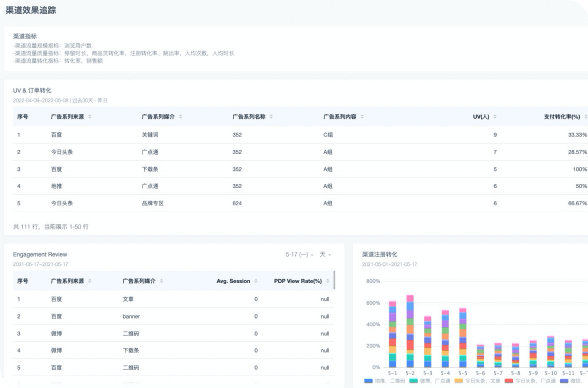Click the Engagement Review table scrollbar
Image resolution: width=588 pixels, height=388 pixels.
pyautogui.click(x=334, y=280)
